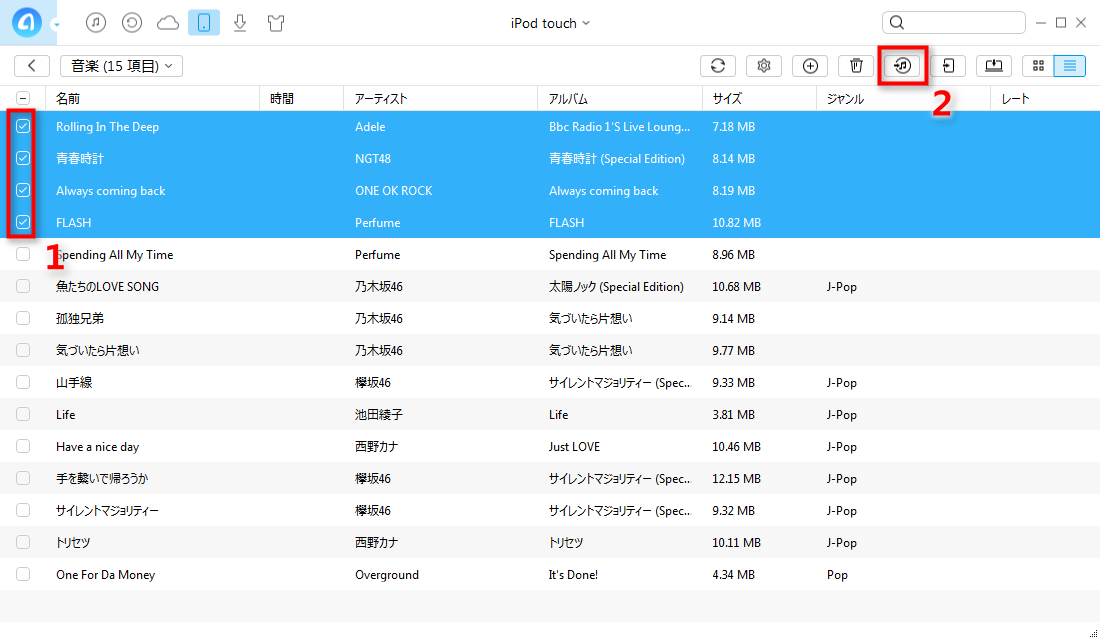Image resolution: width=1100 pixels, height=640 pixels.
Task: Uncheck Always coming back checkbox
Action: pyautogui.click(x=23, y=190)
